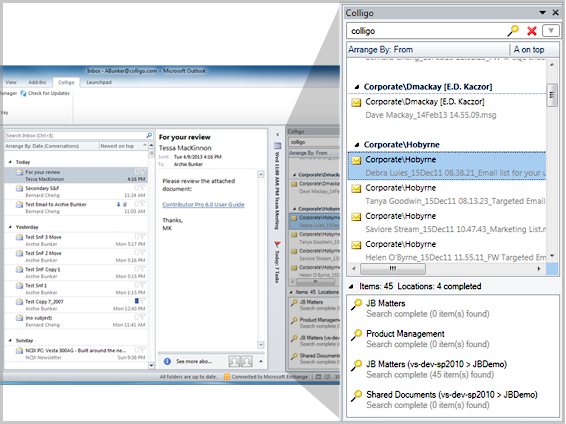Collapse the Today group in Inbox
Screen dimensions: 566x424
pyautogui.click(x=10, y=162)
